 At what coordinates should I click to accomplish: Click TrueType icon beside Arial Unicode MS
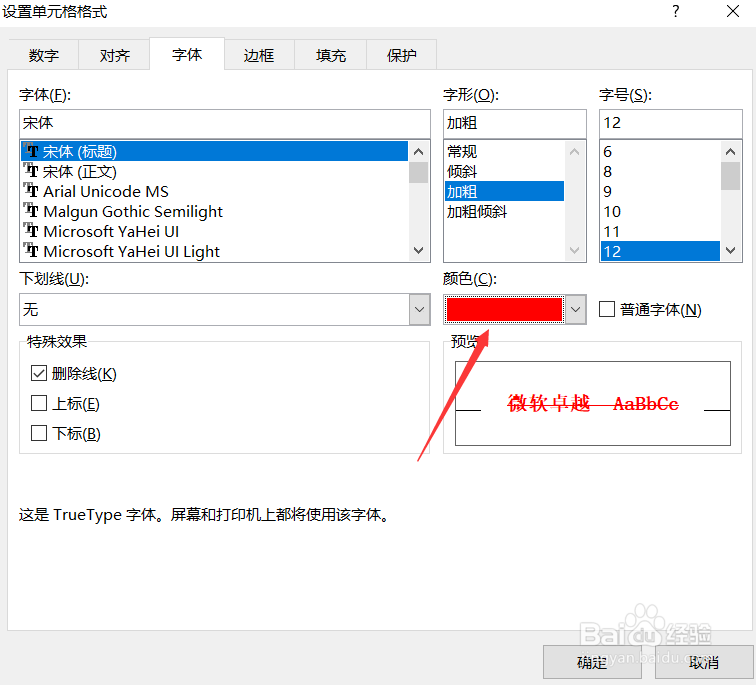click(31, 190)
